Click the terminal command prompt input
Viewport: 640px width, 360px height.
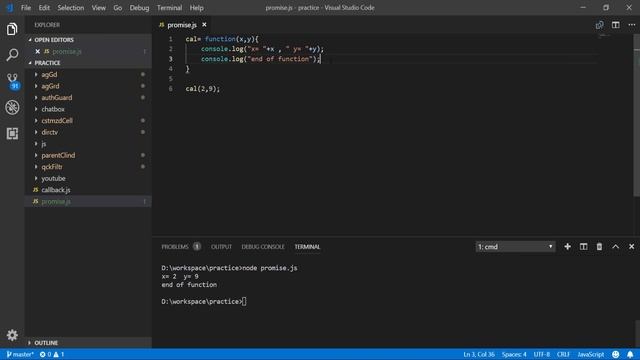point(244,302)
